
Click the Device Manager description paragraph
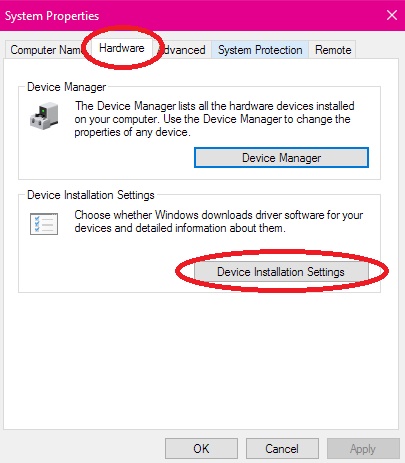pyautogui.click(x=214, y=119)
